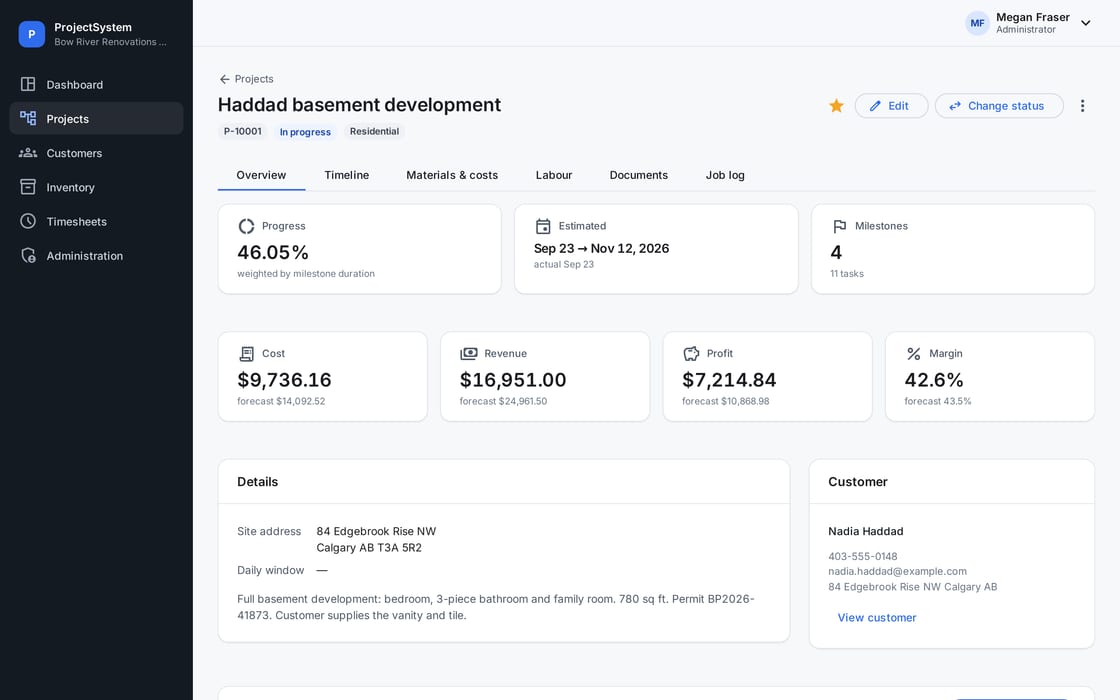The image size is (1120, 700).
Task: Click phone number 403-555-0148
Action: (863, 556)
